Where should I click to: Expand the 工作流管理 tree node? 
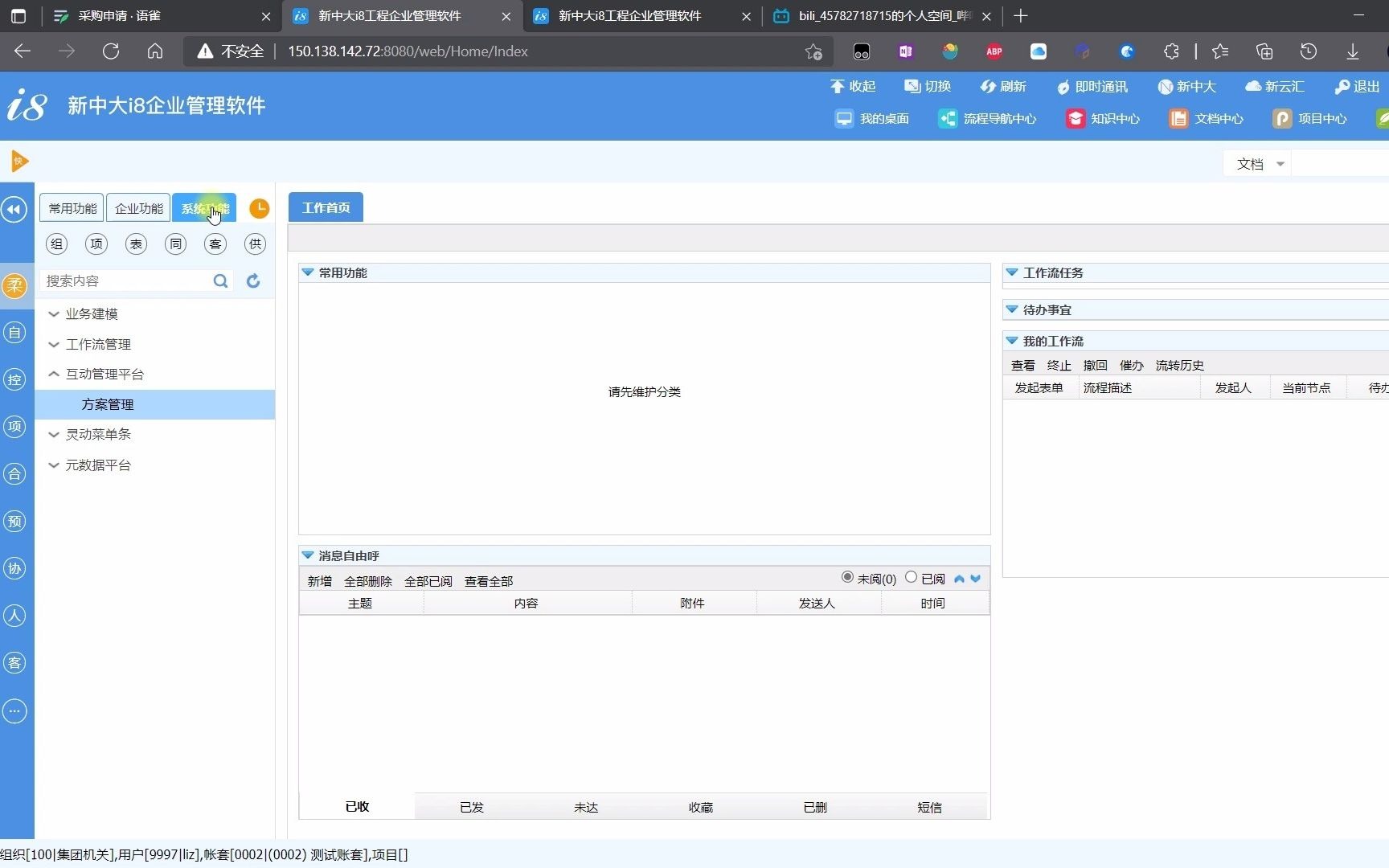pos(54,345)
